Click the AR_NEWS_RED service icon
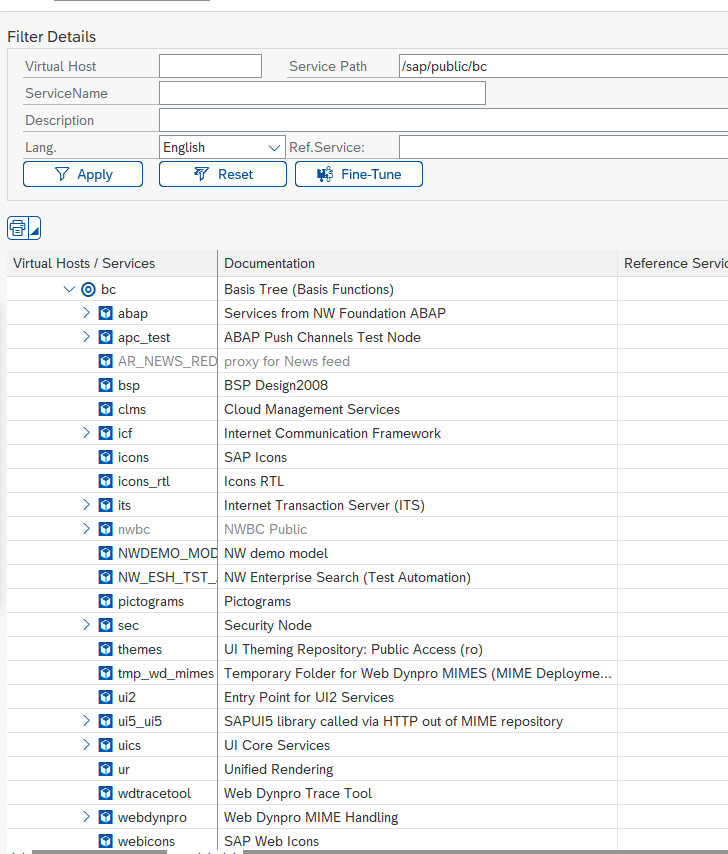 (106, 361)
